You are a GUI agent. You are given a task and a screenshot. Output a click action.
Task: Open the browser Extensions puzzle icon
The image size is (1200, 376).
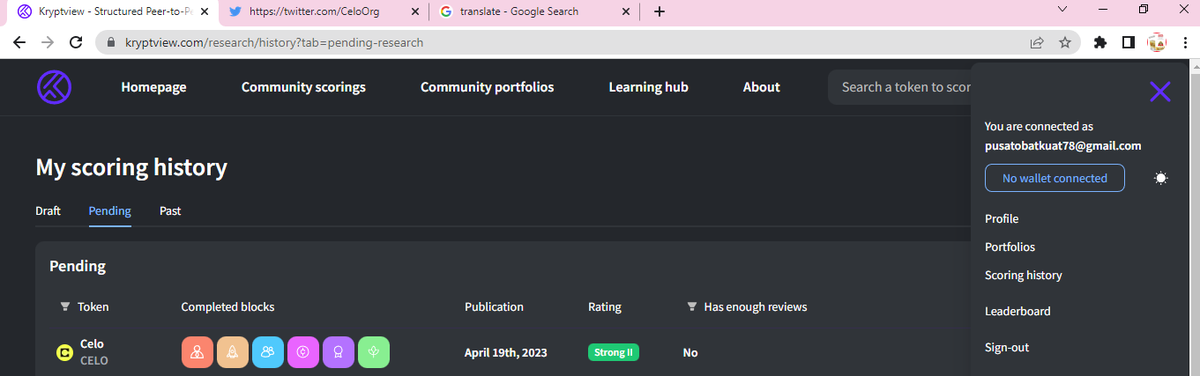coord(1100,43)
